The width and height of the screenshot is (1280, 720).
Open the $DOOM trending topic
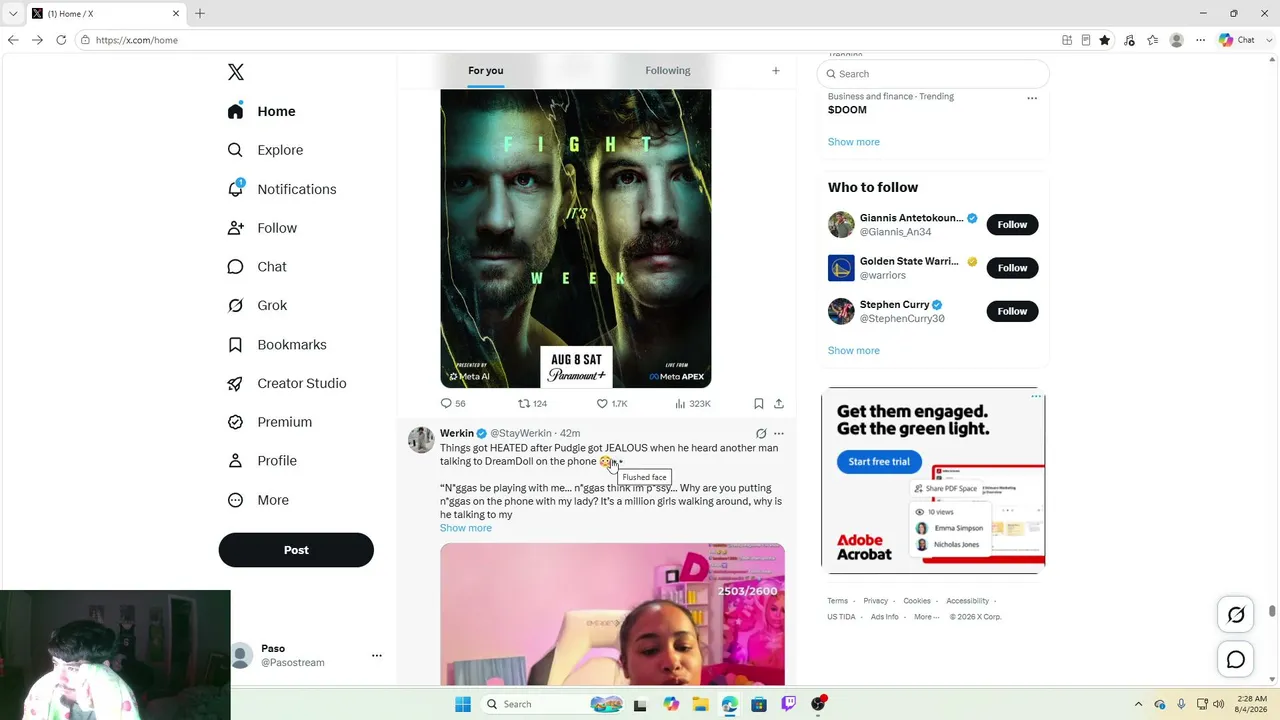click(847, 110)
